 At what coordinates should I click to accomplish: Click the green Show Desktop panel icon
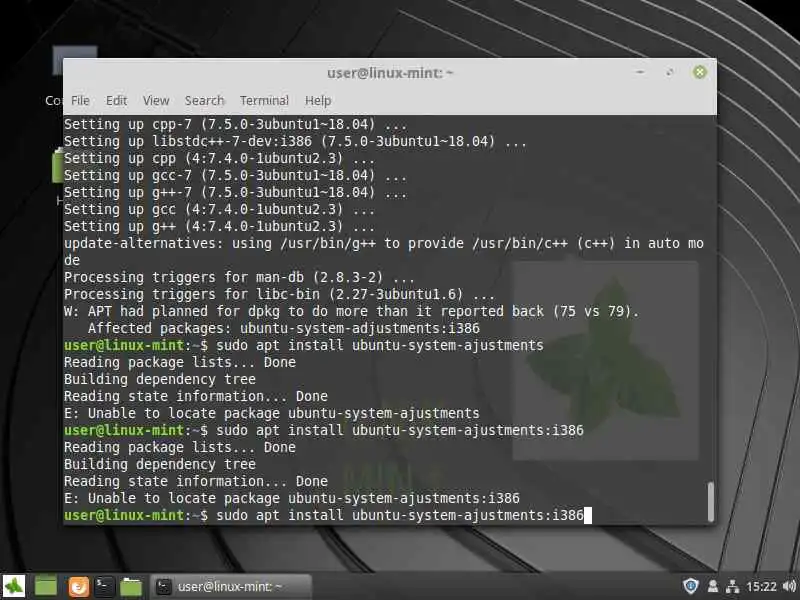coord(45,586)
